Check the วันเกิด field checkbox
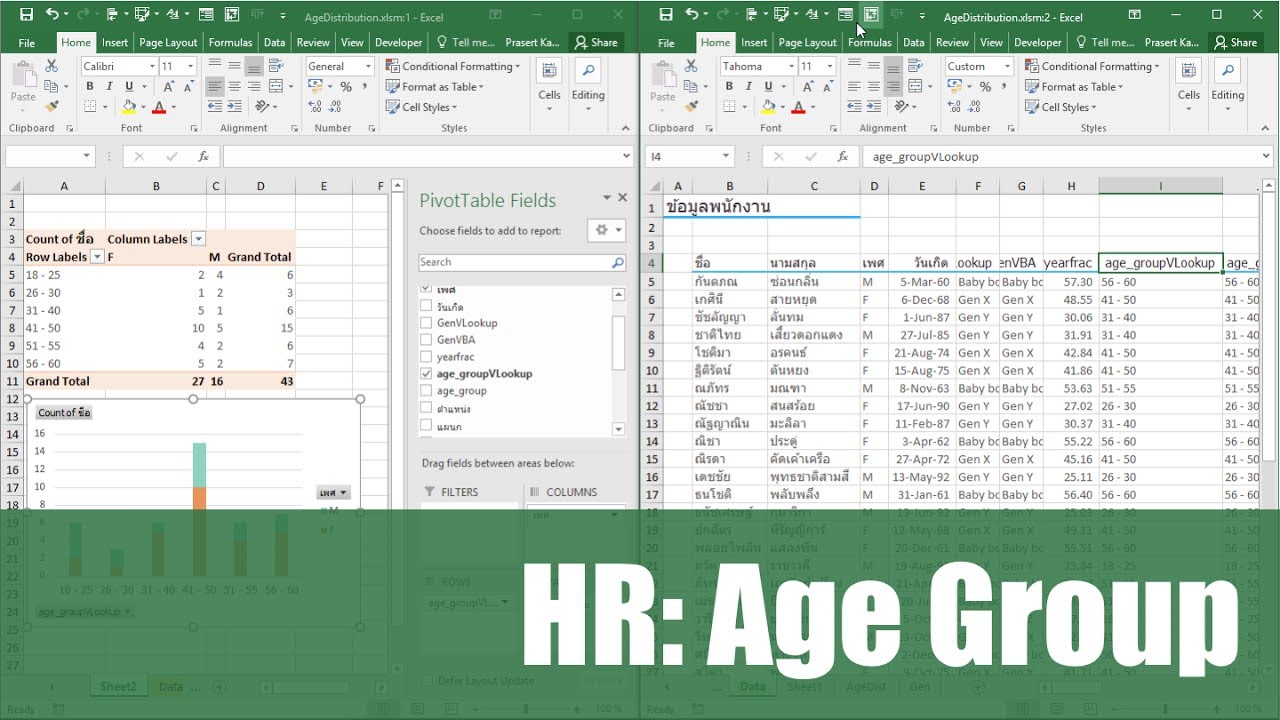 pos(427,306)
